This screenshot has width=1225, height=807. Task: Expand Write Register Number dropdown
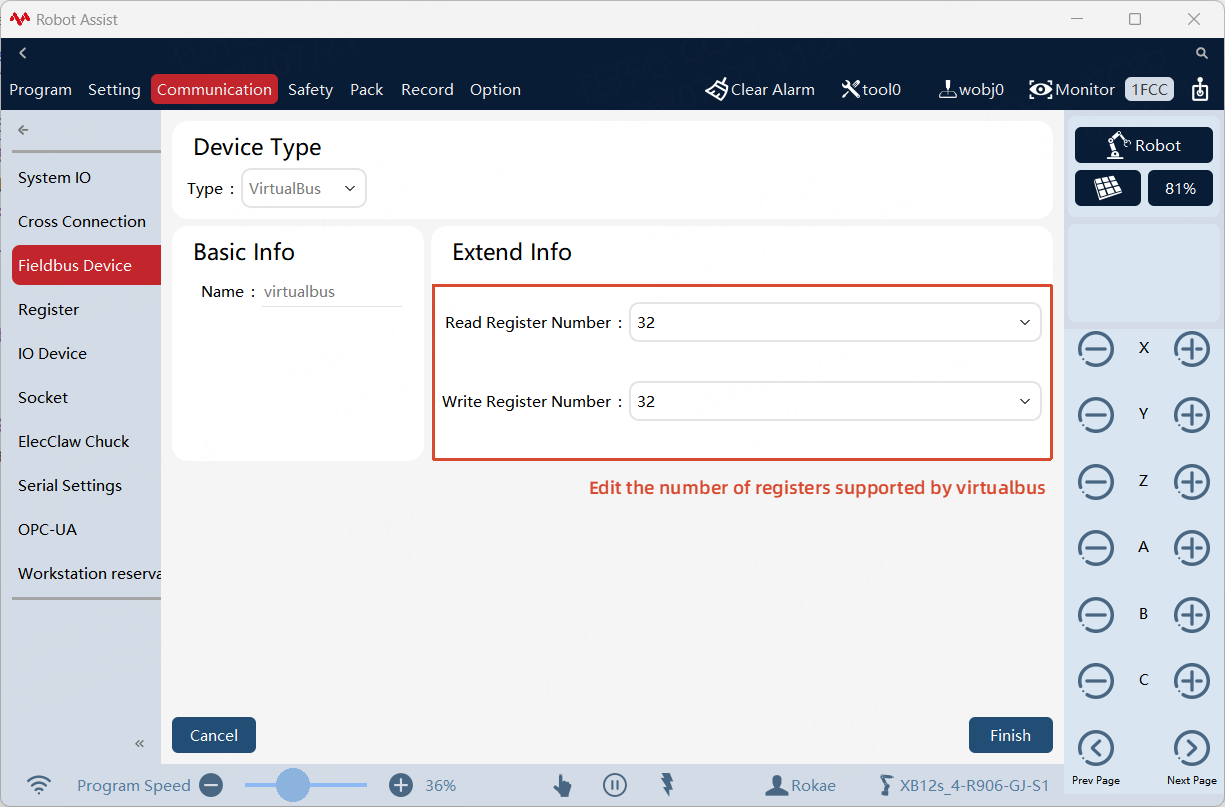tap(835, 401)
